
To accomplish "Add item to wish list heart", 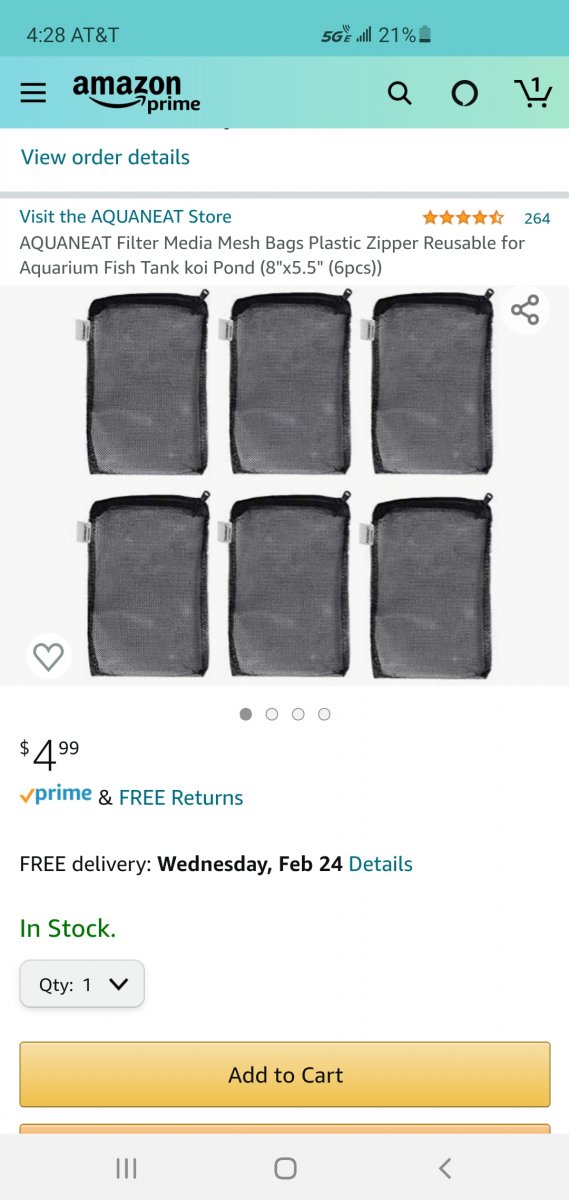I will coord(48,656).
